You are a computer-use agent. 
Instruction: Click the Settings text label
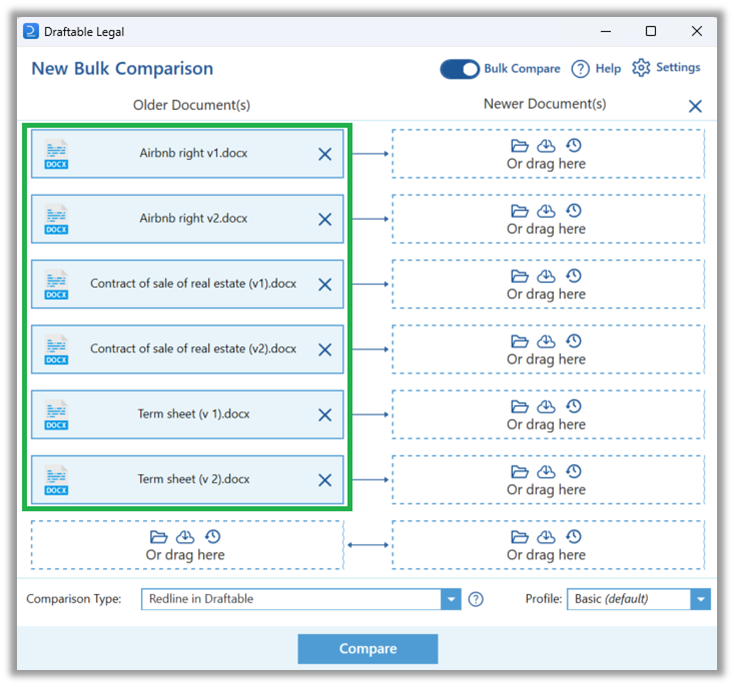(678, 68)
